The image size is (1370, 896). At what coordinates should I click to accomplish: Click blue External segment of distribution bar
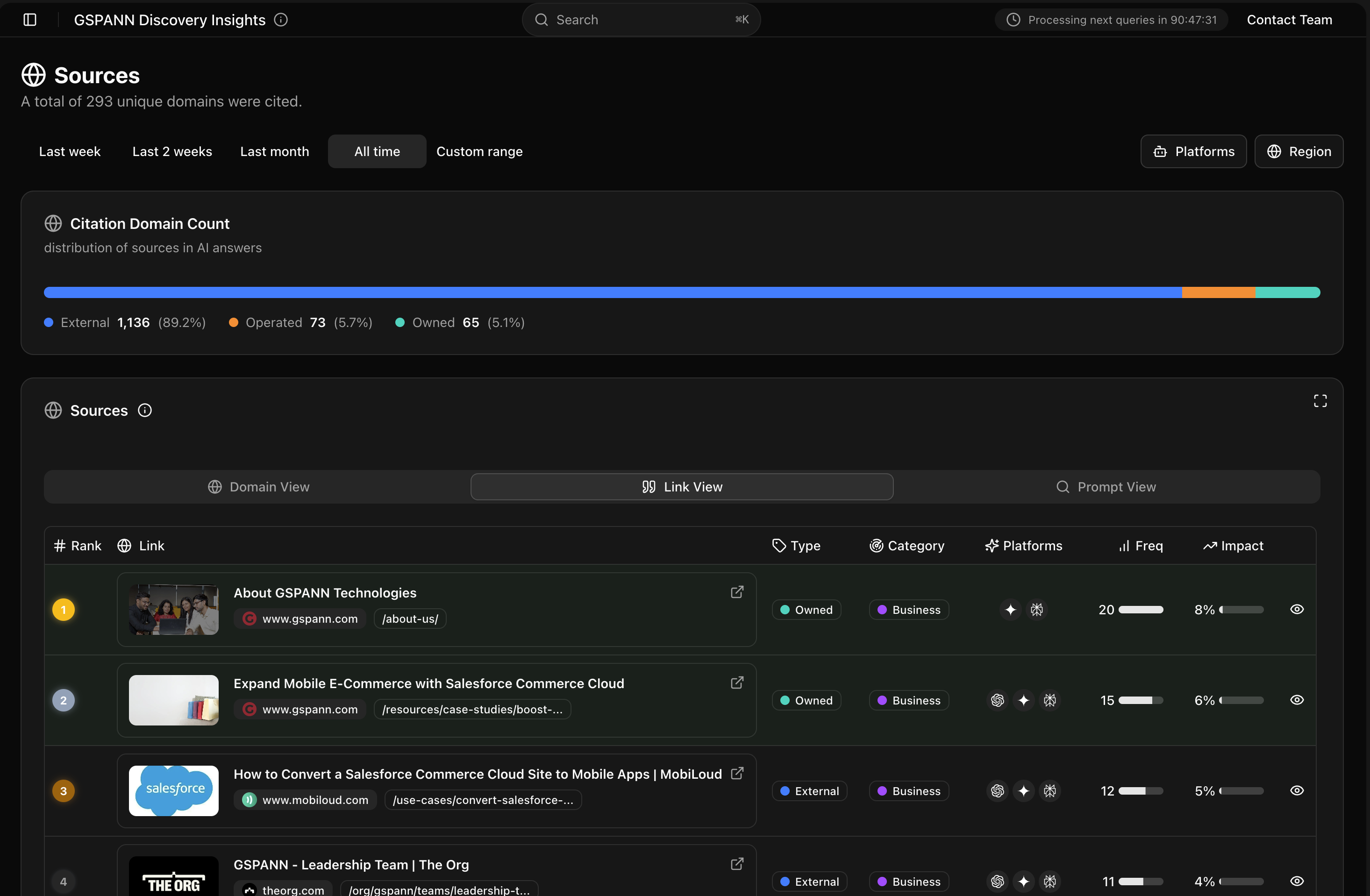(613, 292)
